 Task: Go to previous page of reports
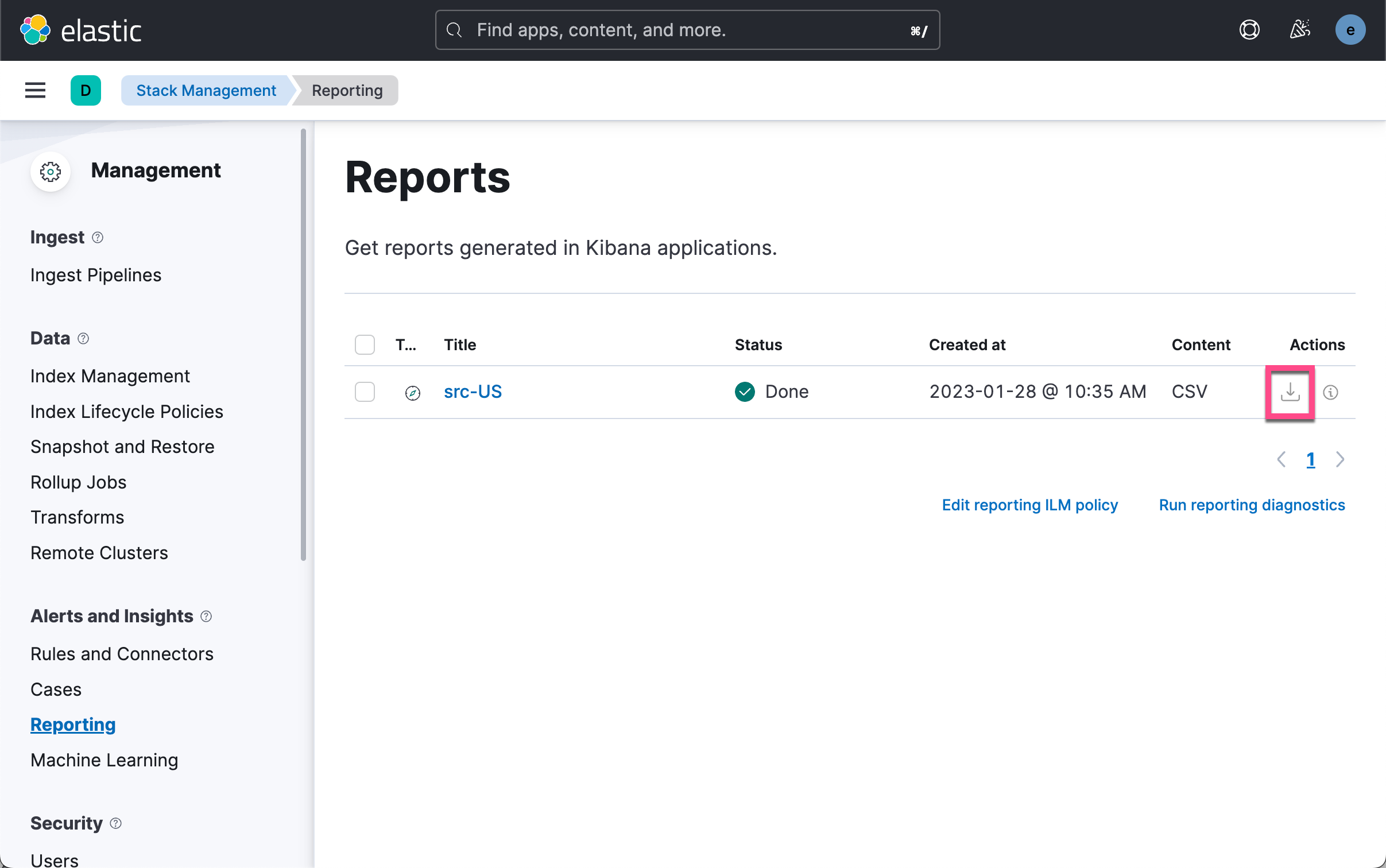coord(1281,459)
